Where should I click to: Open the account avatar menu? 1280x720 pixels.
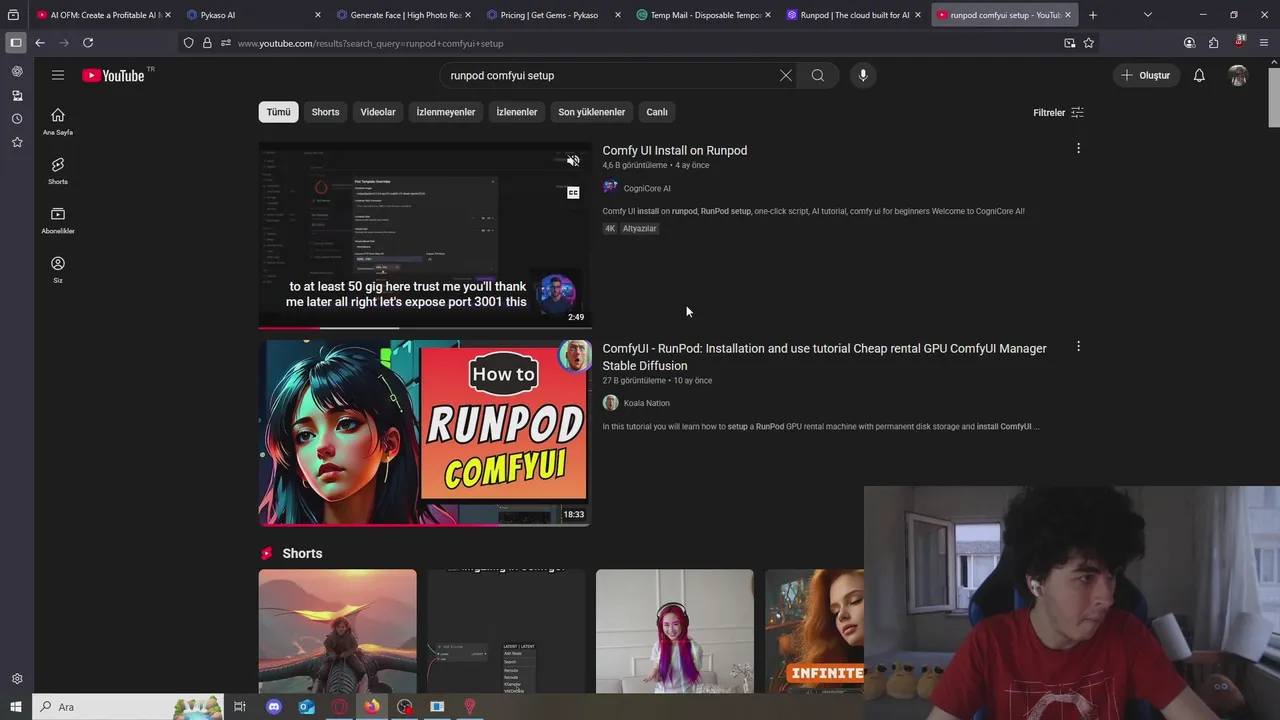point(1238,75)
